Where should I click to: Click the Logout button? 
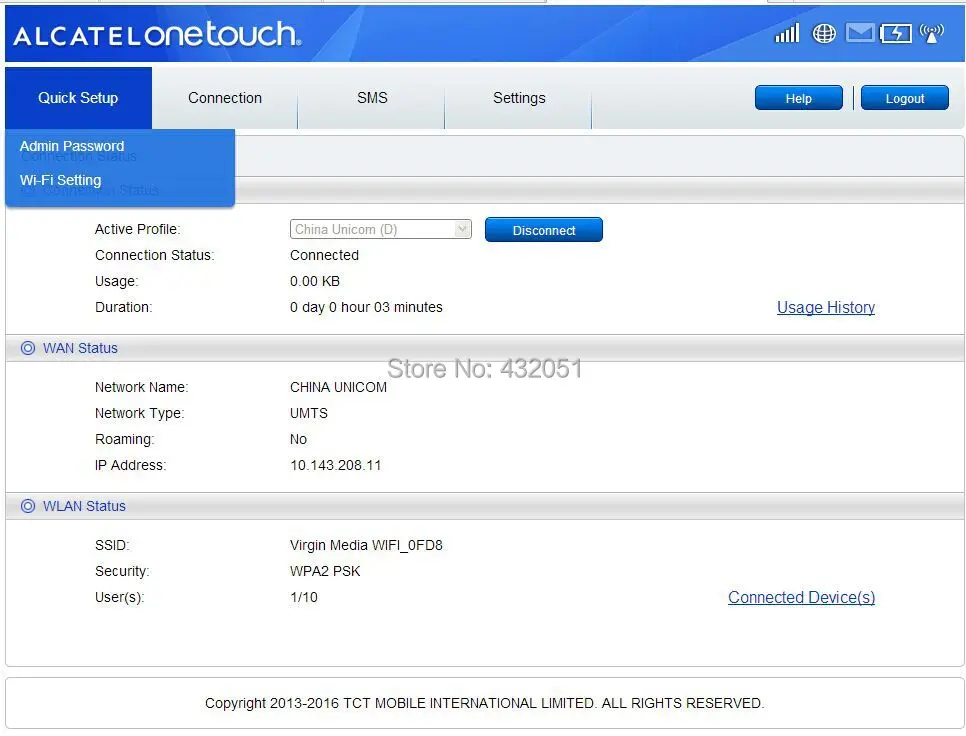coord(904,98)
